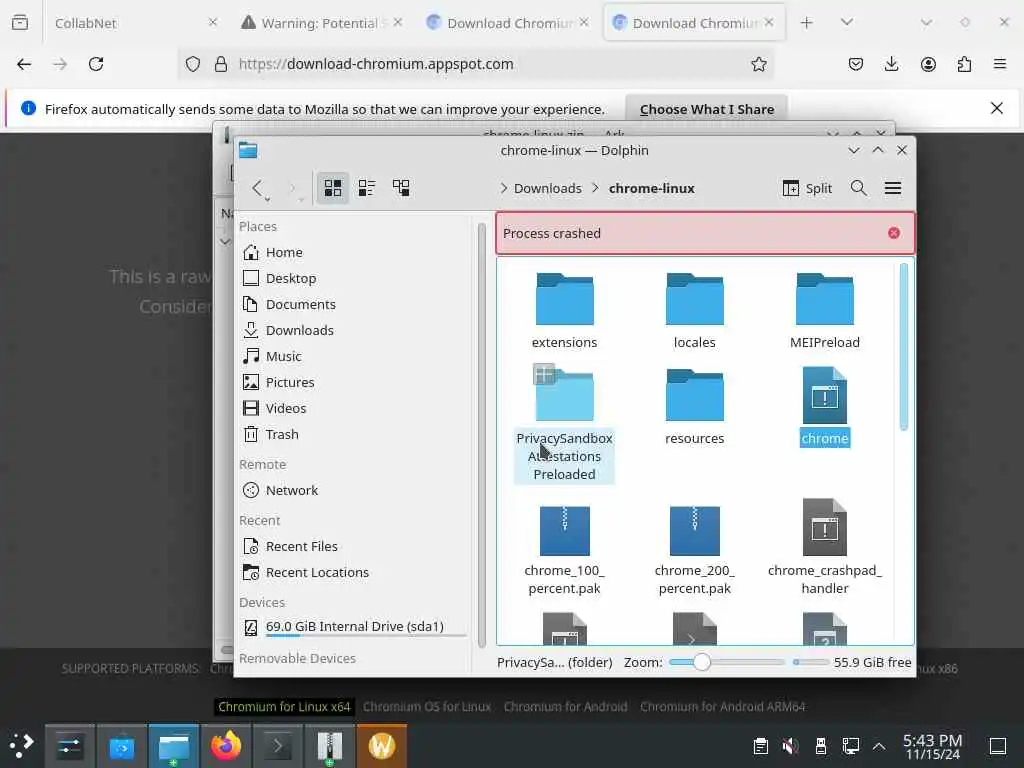Click the chrome-linux breadcrumb segment
Viewport: 1024px width, 768px height.
[651, 188]
